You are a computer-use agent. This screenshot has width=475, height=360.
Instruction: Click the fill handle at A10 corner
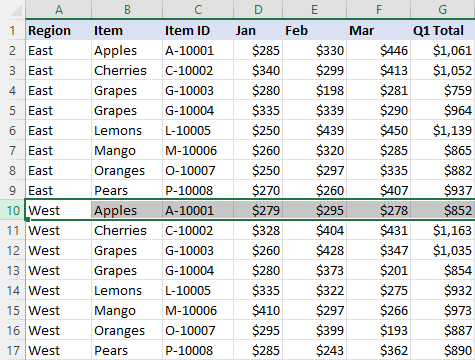(x=27, y=219)
